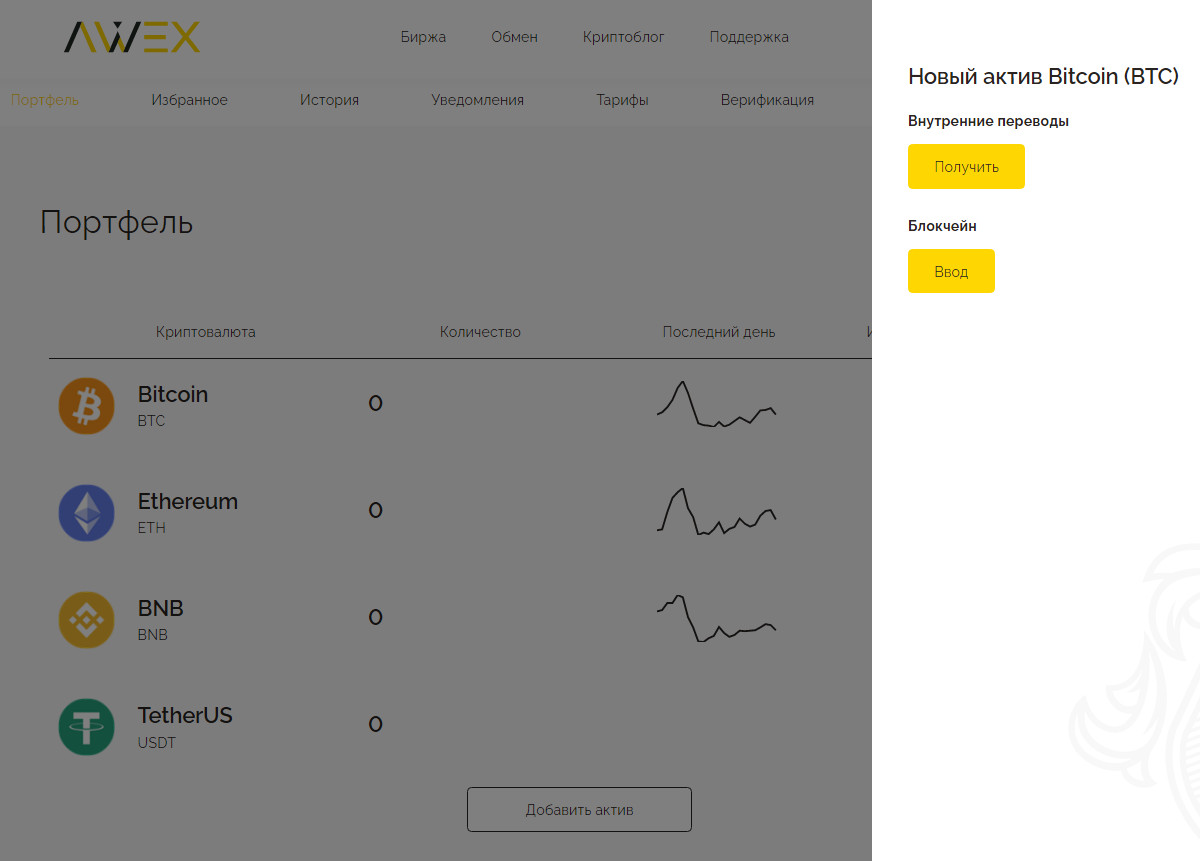View the Ethereum last-day price chart
Screen dimensions: 1200x861
pos(716,511)
